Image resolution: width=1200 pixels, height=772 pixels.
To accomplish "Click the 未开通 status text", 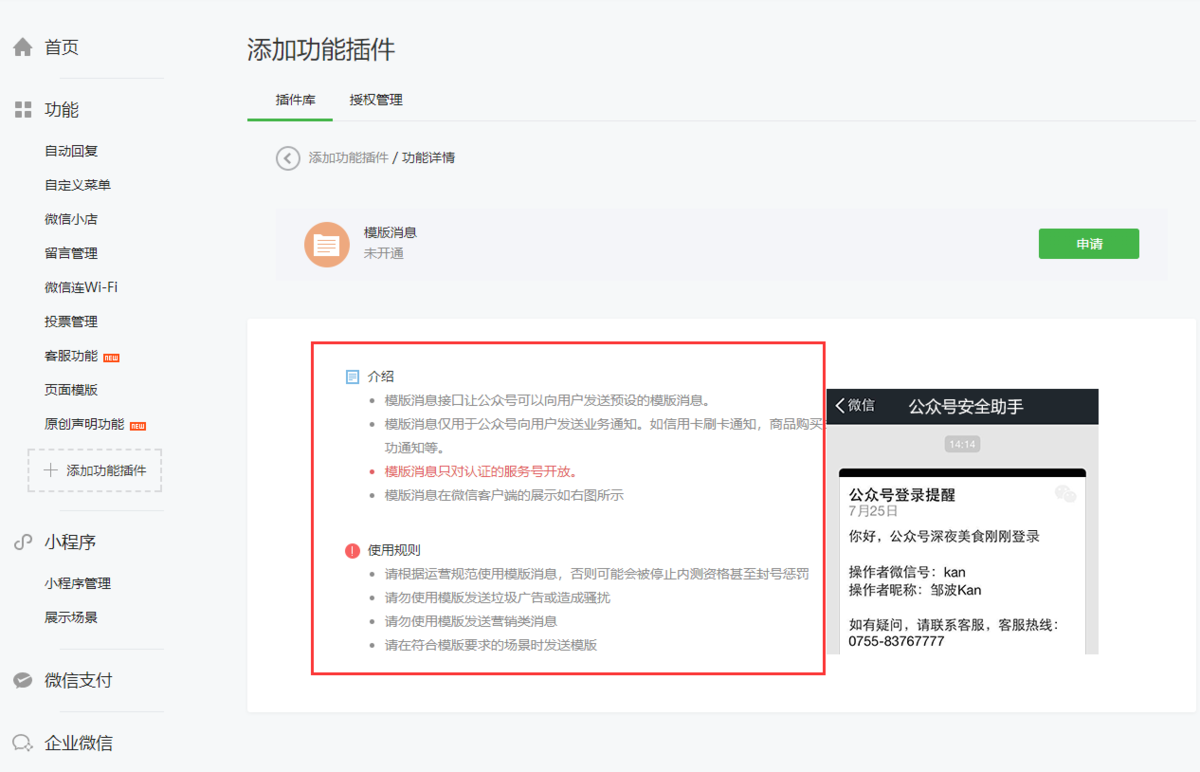I will coord(384,254).
